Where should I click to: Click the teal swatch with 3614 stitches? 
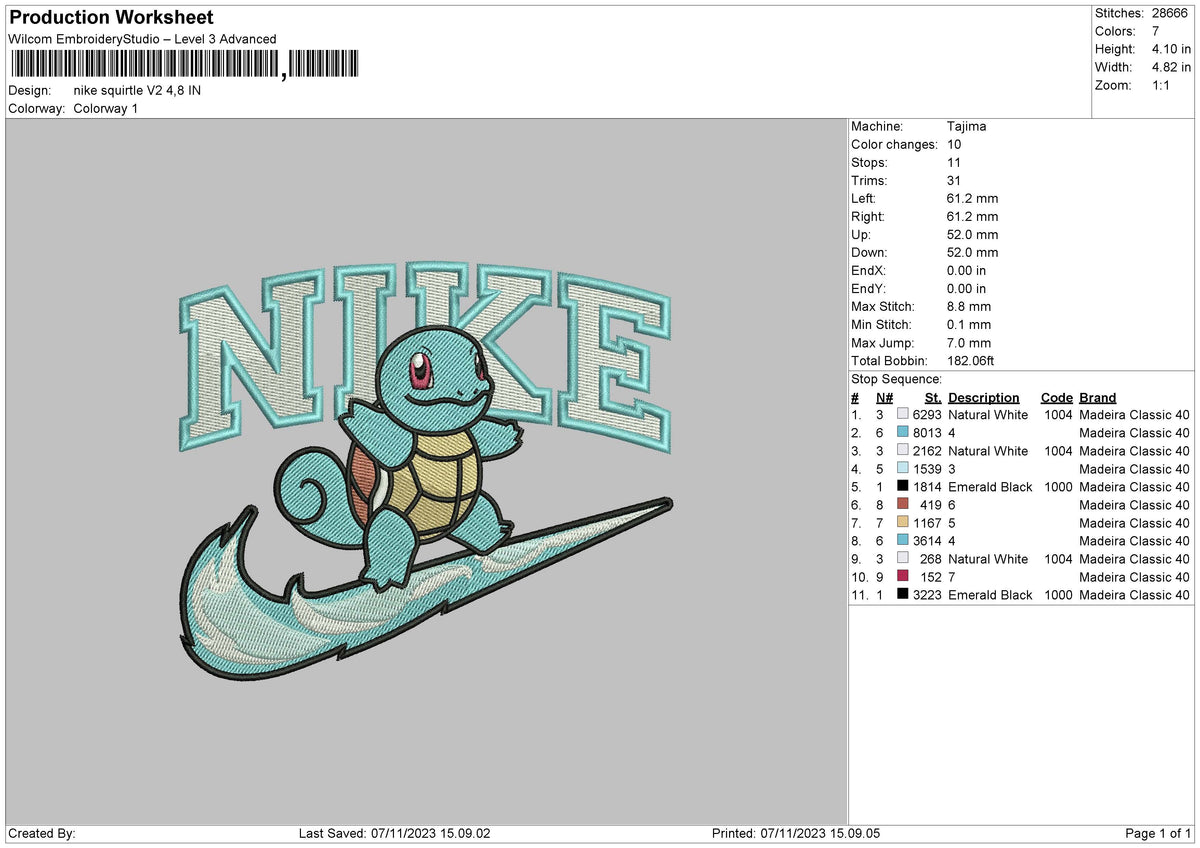903,540
